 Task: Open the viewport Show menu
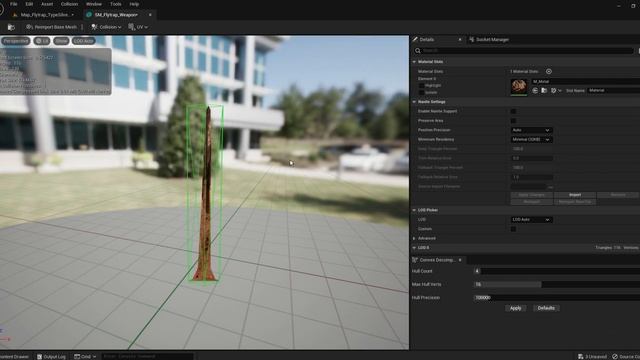coord(61,41)
